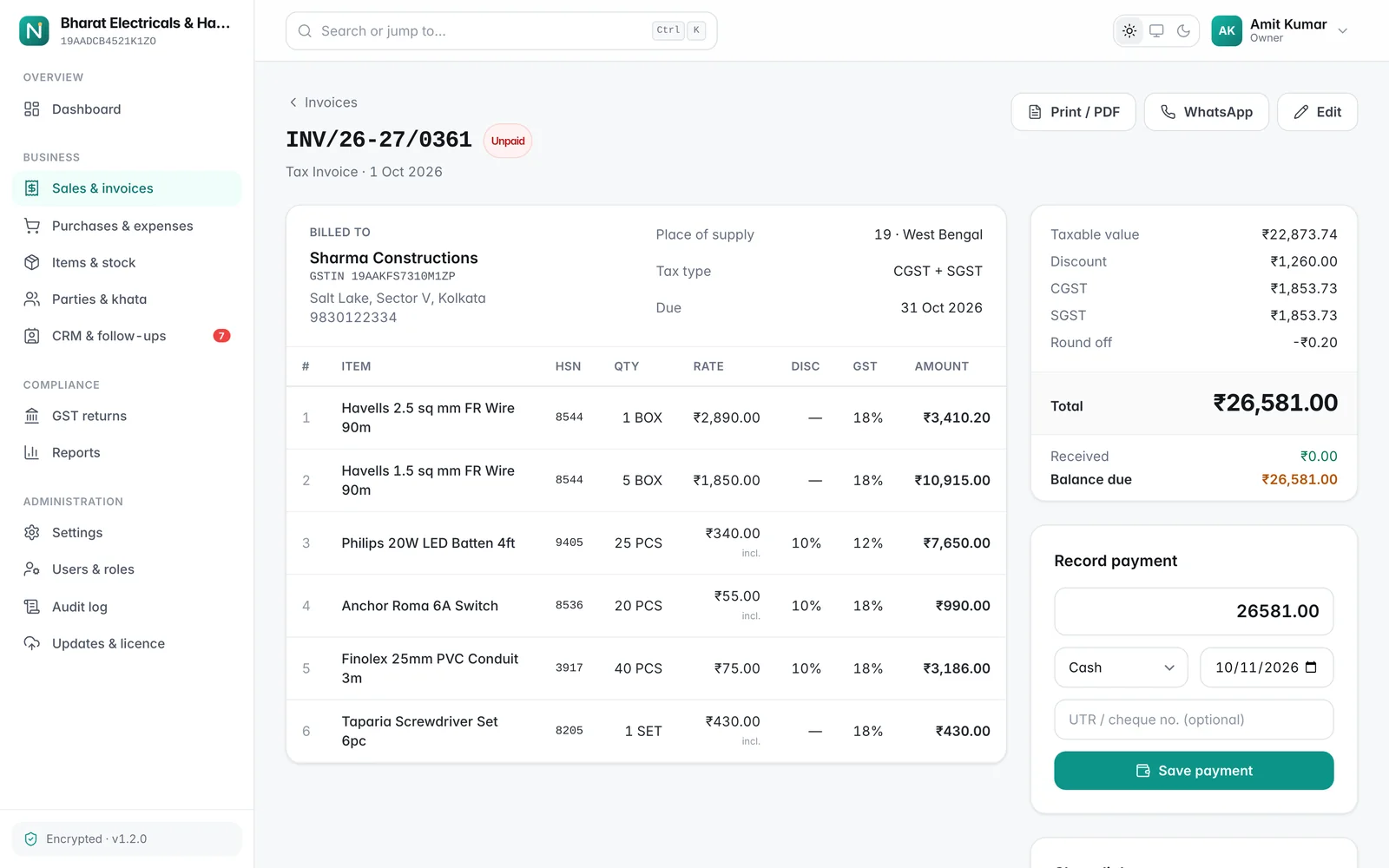Screen dimensions: 1389x868
Task: Share invoice via WhatsApp button
Action: pos(1206,112)
